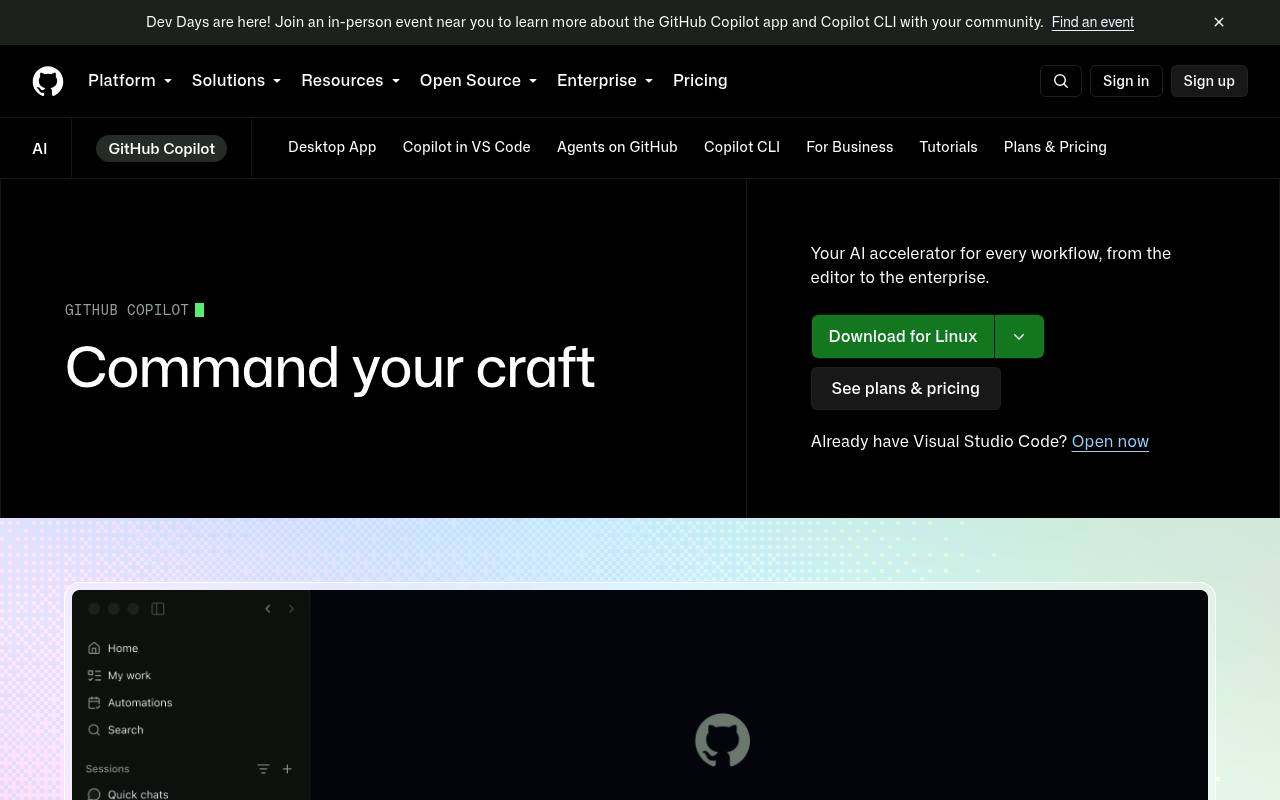
Task: Open the search magnifier icon
Action: [x=1061, y=81]
